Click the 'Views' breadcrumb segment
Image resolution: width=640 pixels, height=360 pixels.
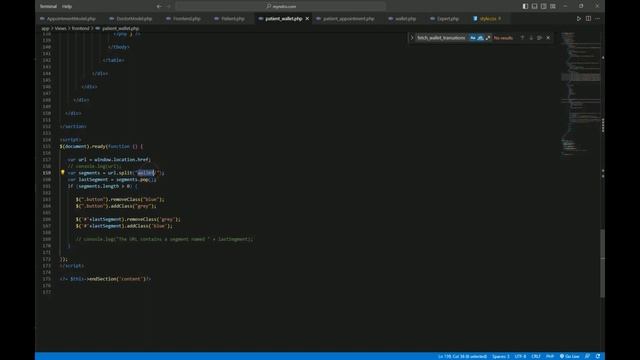pyautogui.click(x=60, y=29)
